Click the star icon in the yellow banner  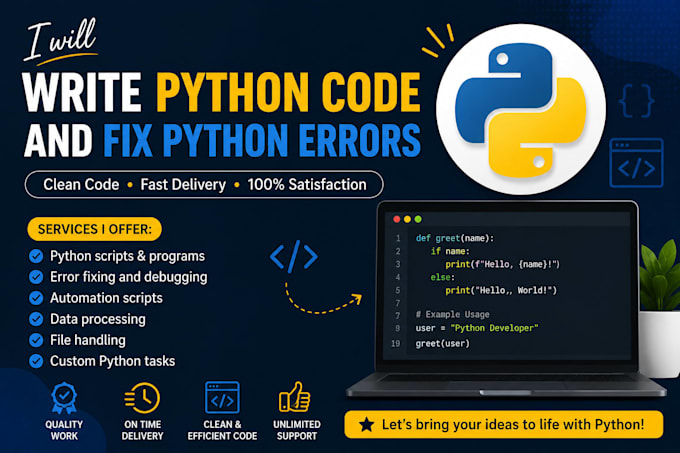(x=366, y=425)
